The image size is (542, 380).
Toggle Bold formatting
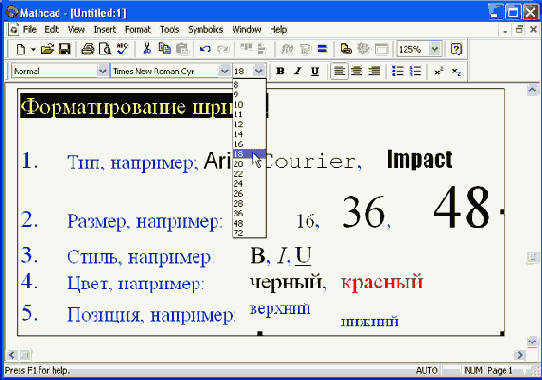coord(280,71)
